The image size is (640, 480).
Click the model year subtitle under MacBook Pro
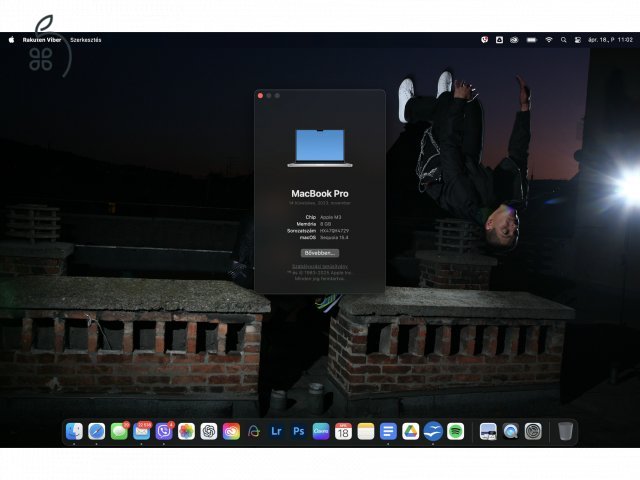pos(320,203)
